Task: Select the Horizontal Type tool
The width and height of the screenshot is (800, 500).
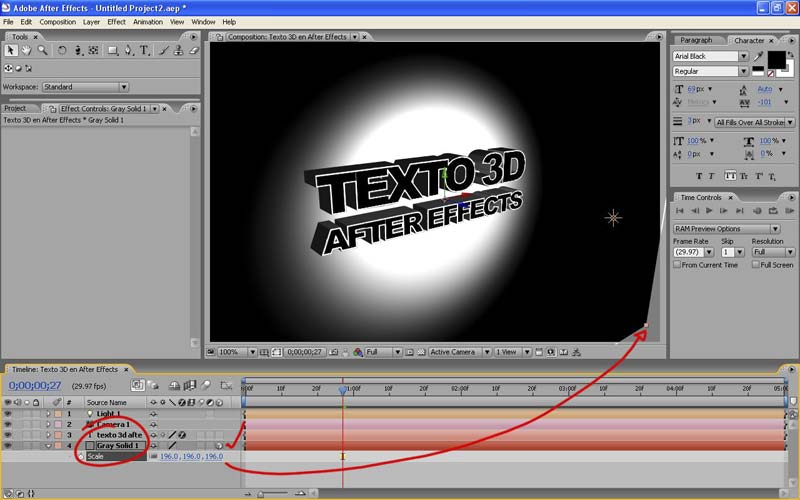Action: pyautogui.click(x=144, y=51)
